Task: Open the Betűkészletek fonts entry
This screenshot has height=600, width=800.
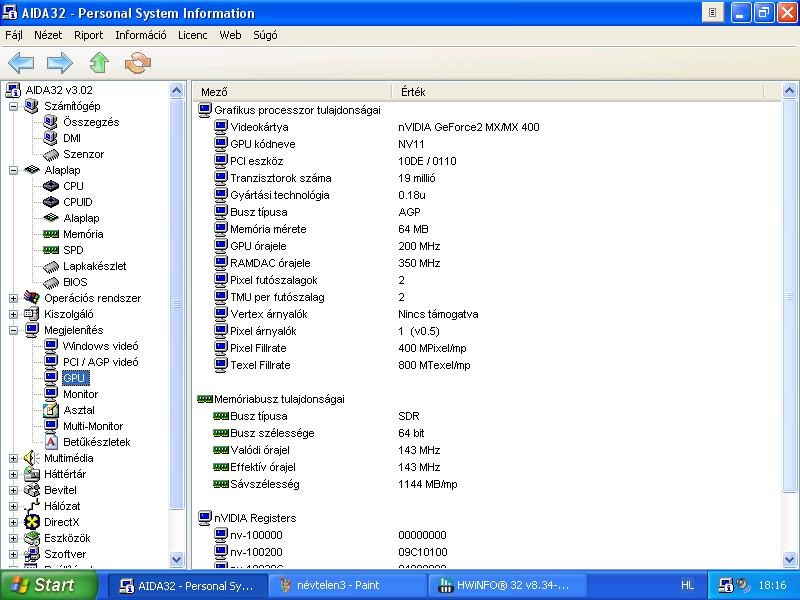Action: (x=96, y=442)
